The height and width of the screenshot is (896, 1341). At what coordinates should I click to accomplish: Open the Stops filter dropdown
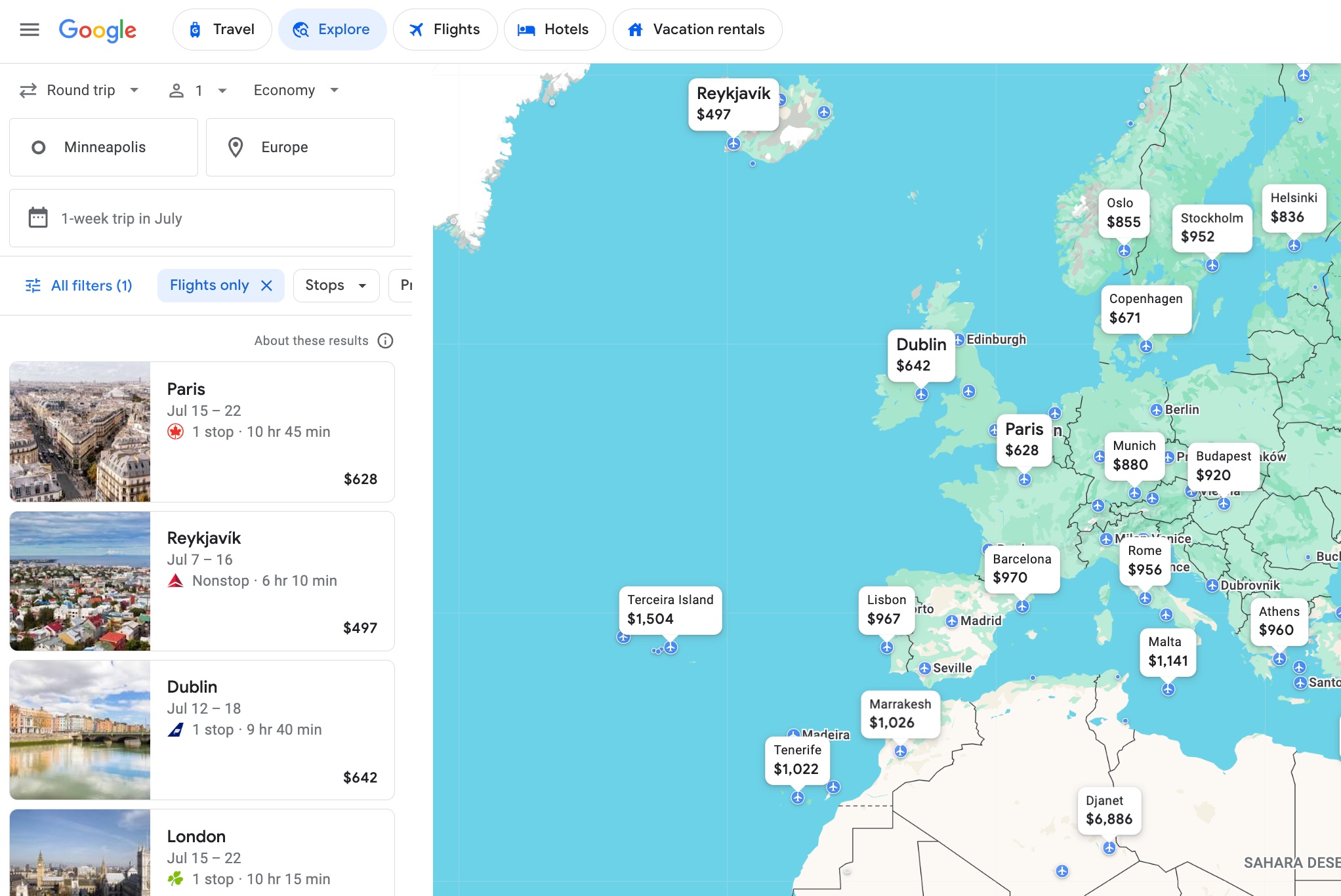tap(335, 285)
